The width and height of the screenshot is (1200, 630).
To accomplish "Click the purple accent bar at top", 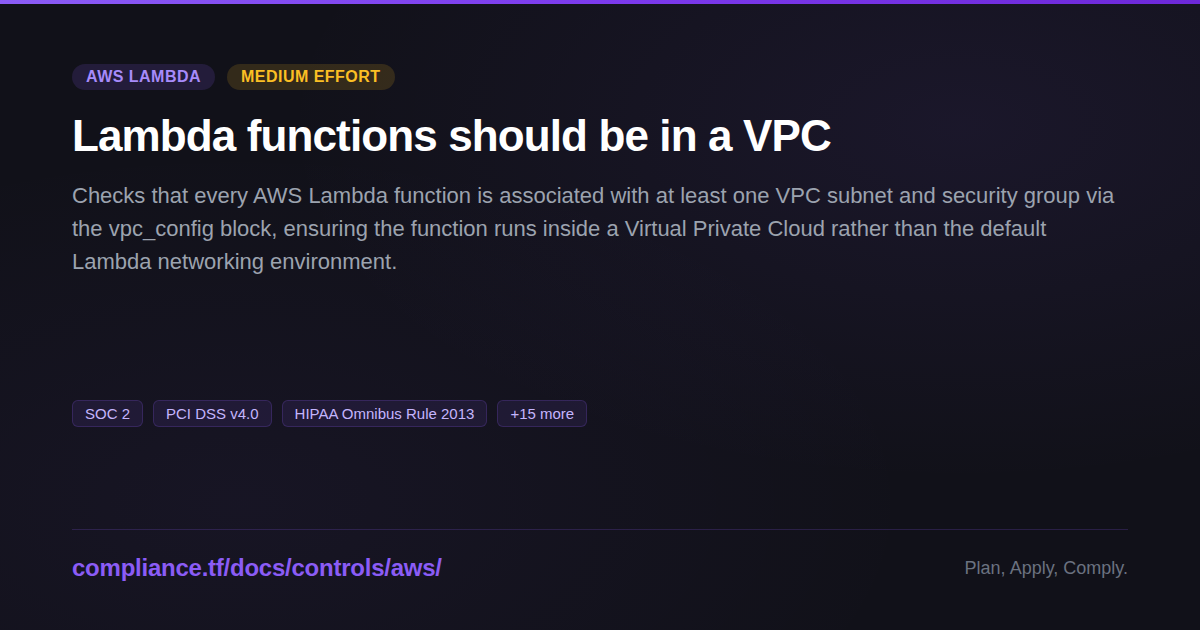I will point(600,2).
